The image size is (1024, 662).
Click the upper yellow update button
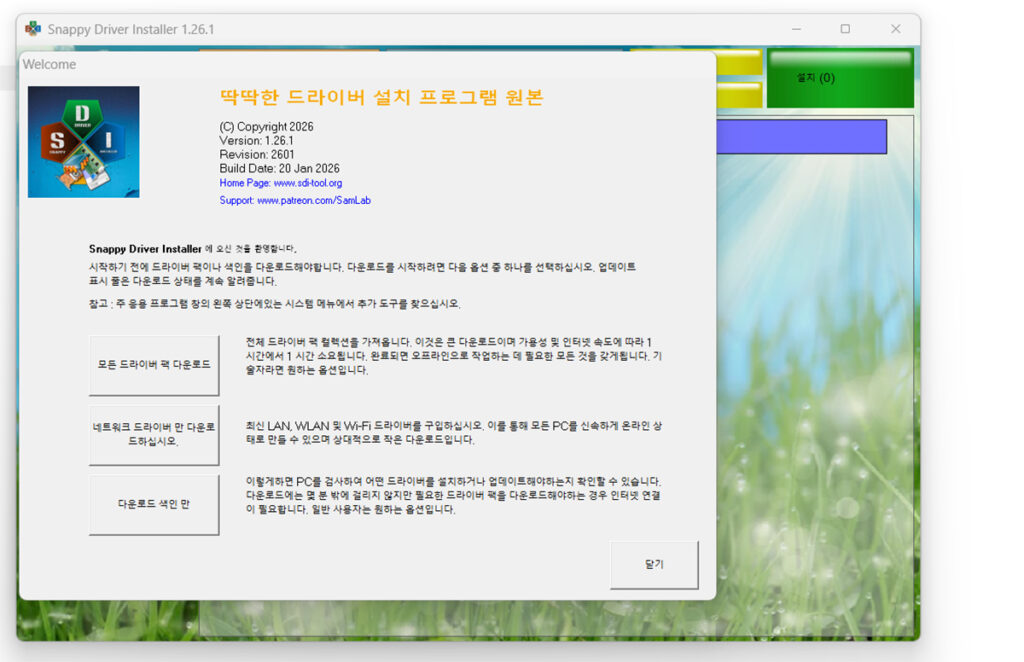738,62
